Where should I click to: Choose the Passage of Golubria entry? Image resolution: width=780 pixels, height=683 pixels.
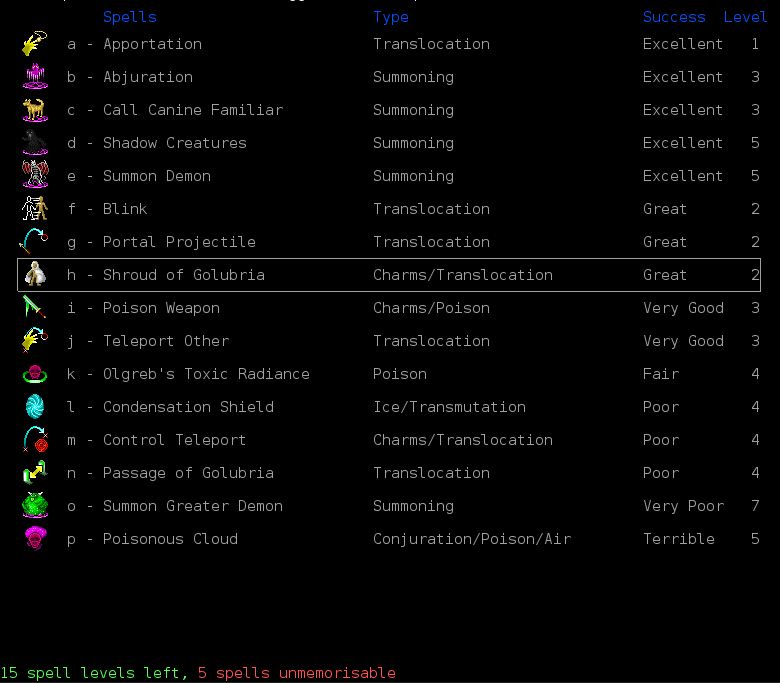click(x=188, y=473)
